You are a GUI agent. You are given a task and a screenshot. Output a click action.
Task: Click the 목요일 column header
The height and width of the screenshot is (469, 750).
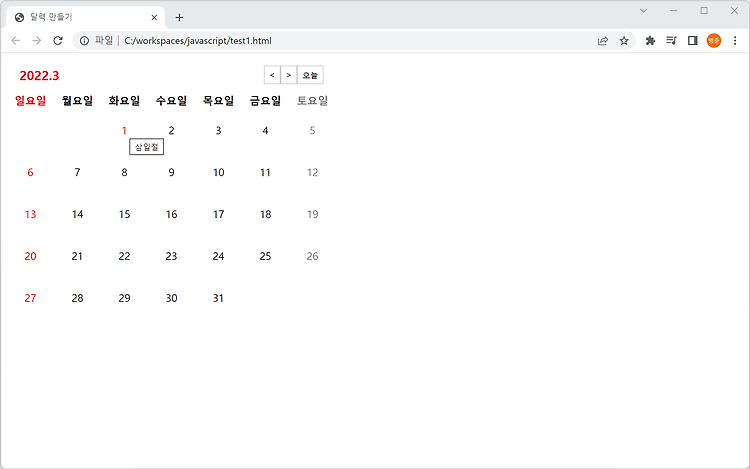coord(218,101)
